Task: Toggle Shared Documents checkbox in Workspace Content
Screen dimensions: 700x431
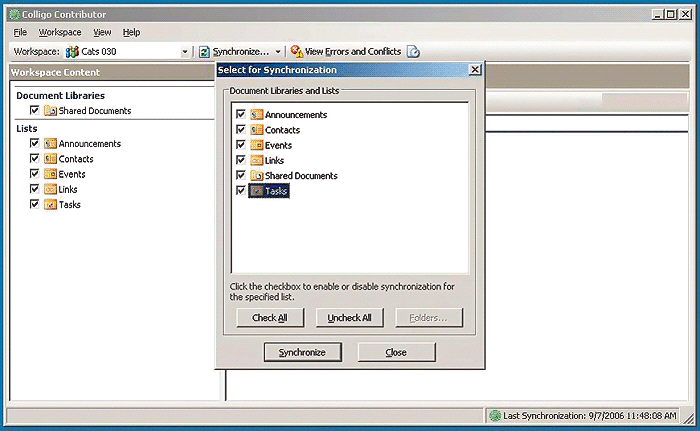Action: [x=34, y=110]
